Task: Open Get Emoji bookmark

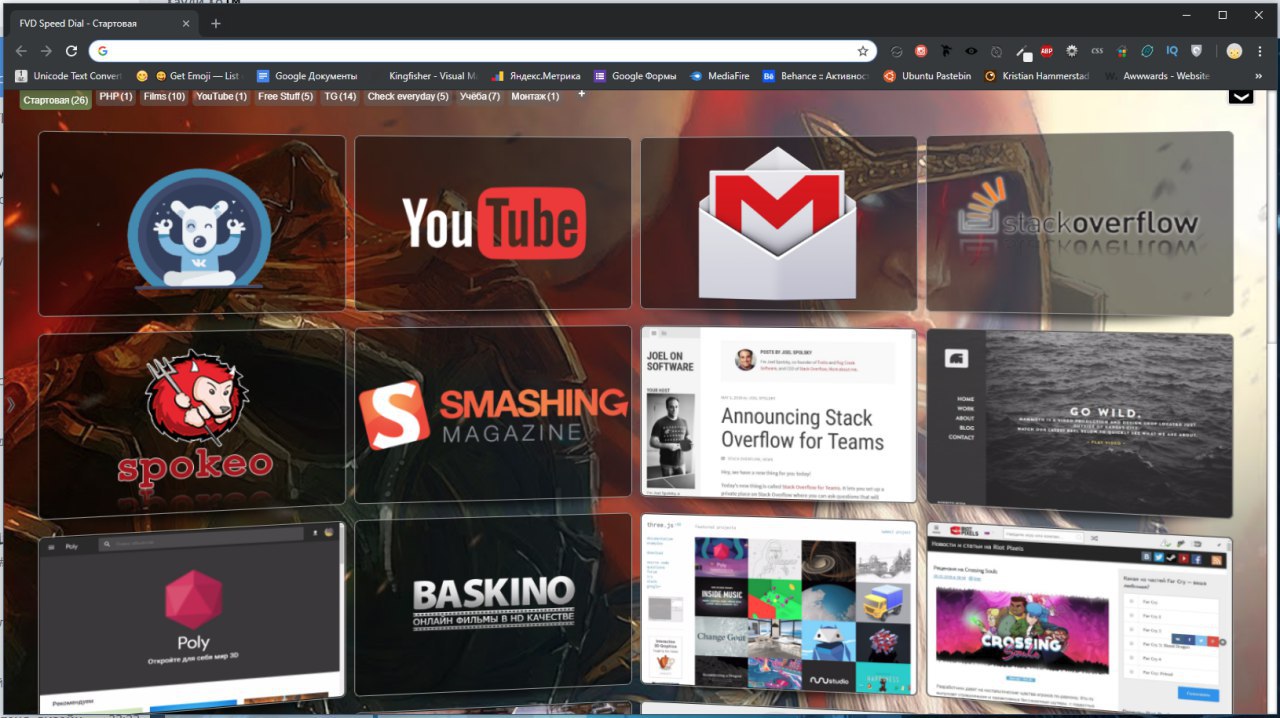Action: [189, 76]
